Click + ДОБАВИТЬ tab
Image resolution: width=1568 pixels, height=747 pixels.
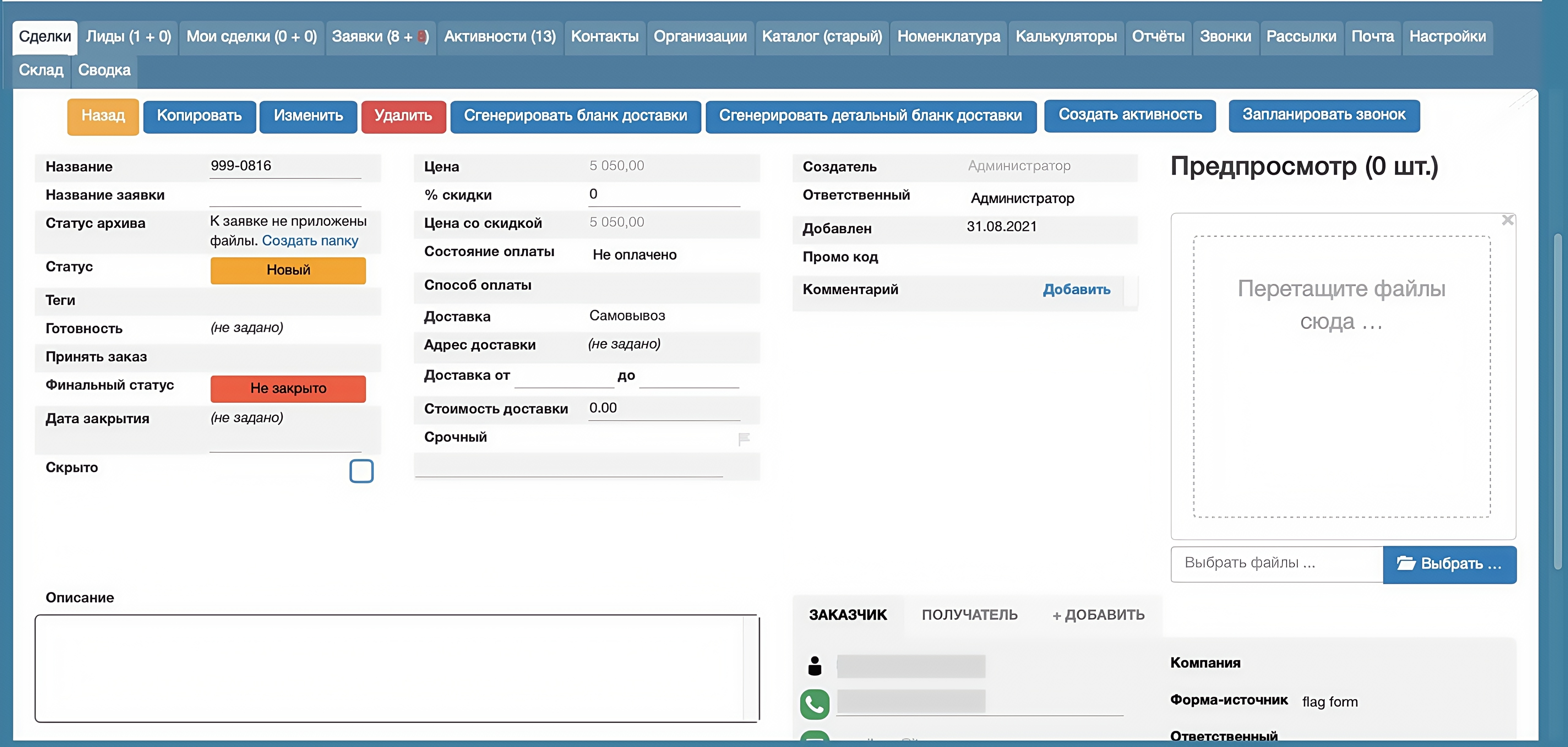click(x=1098, y=616)
